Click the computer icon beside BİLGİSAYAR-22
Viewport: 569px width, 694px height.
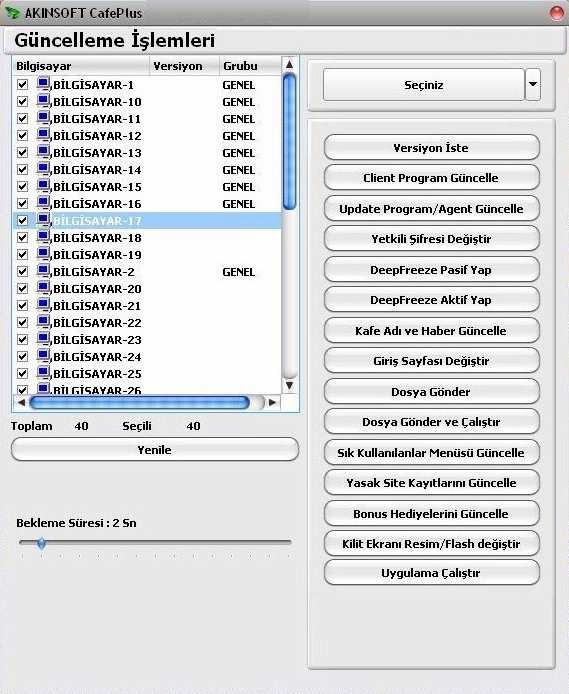[x=43, y=322]
